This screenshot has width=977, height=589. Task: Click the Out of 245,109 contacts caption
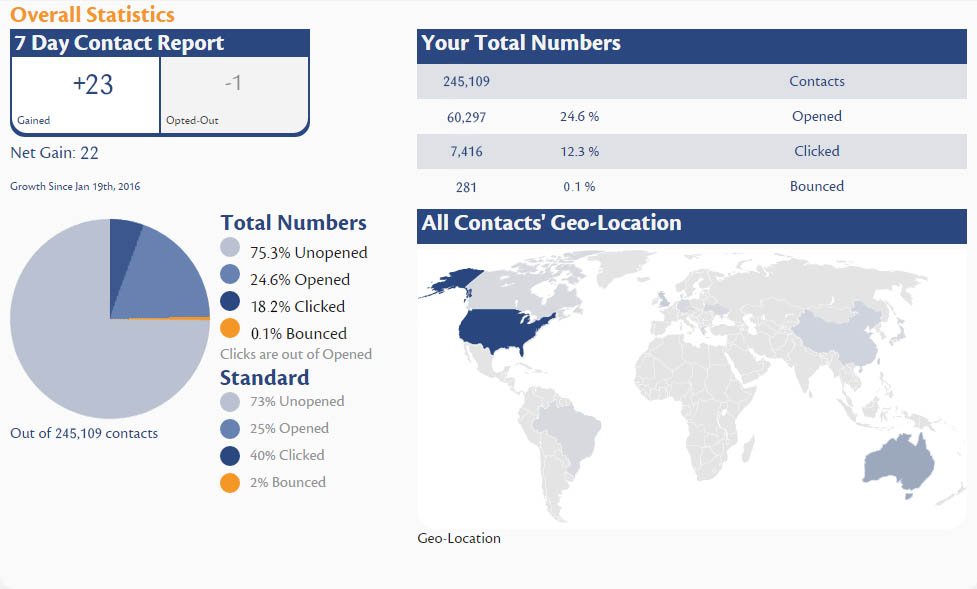pyautogui.click(x=84, y=433)
